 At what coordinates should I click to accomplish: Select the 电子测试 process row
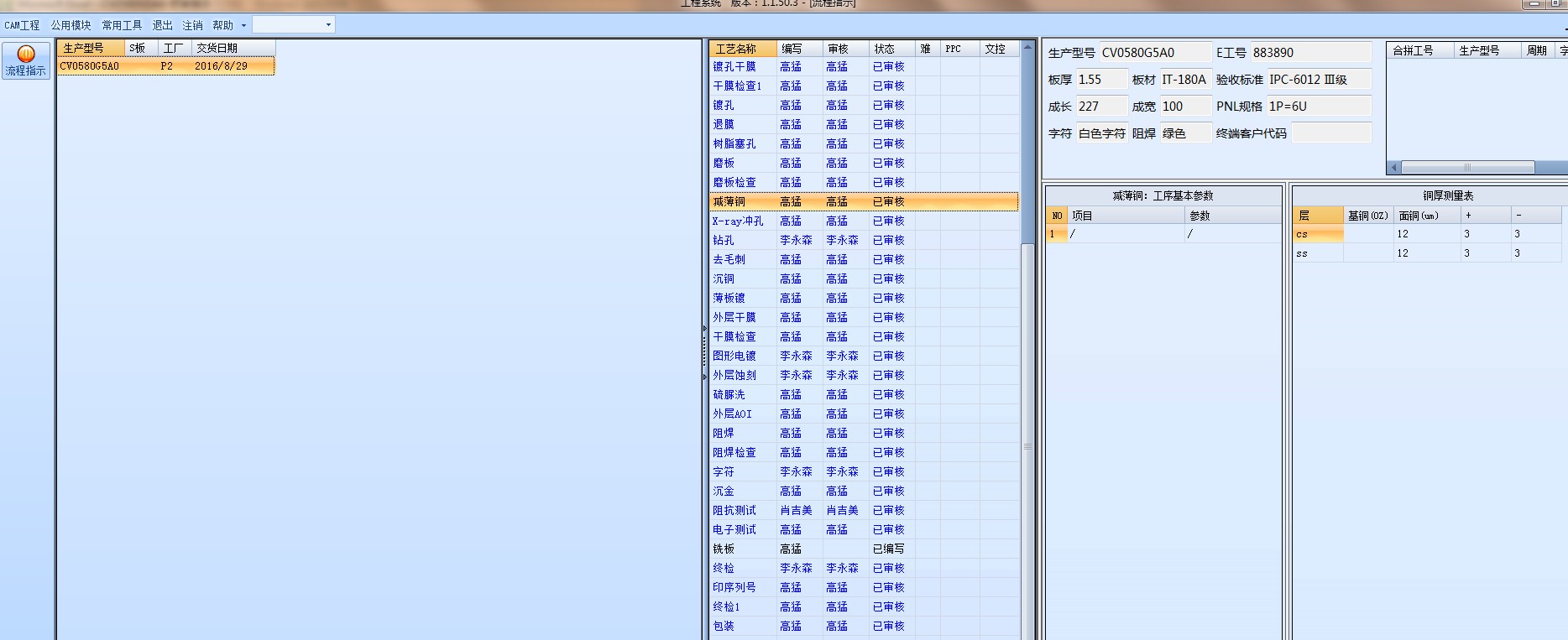pyautogui.click(x=864, y=529)
